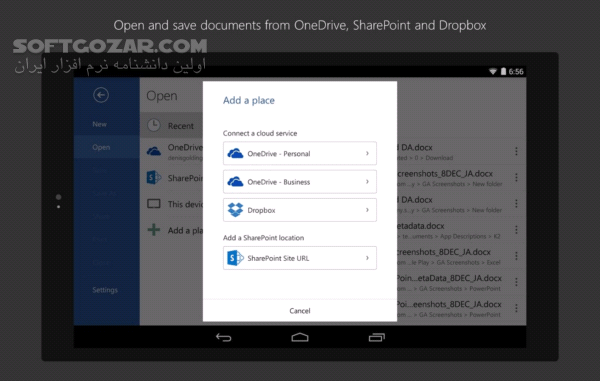Connect OneDrive - Business service
The width and height of the screenshot is (600, 381).
tap(300, 182)
